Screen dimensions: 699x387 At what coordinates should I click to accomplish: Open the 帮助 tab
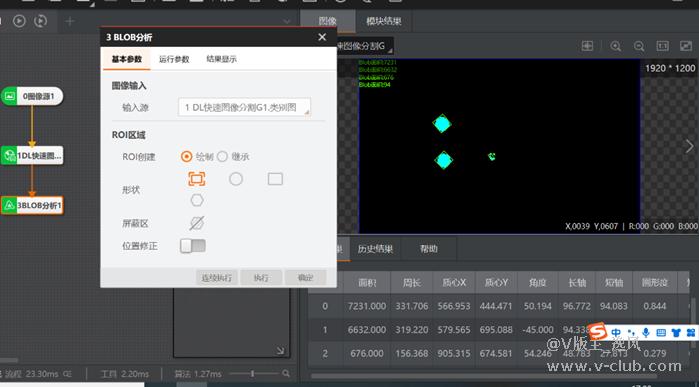pos(429,249)
